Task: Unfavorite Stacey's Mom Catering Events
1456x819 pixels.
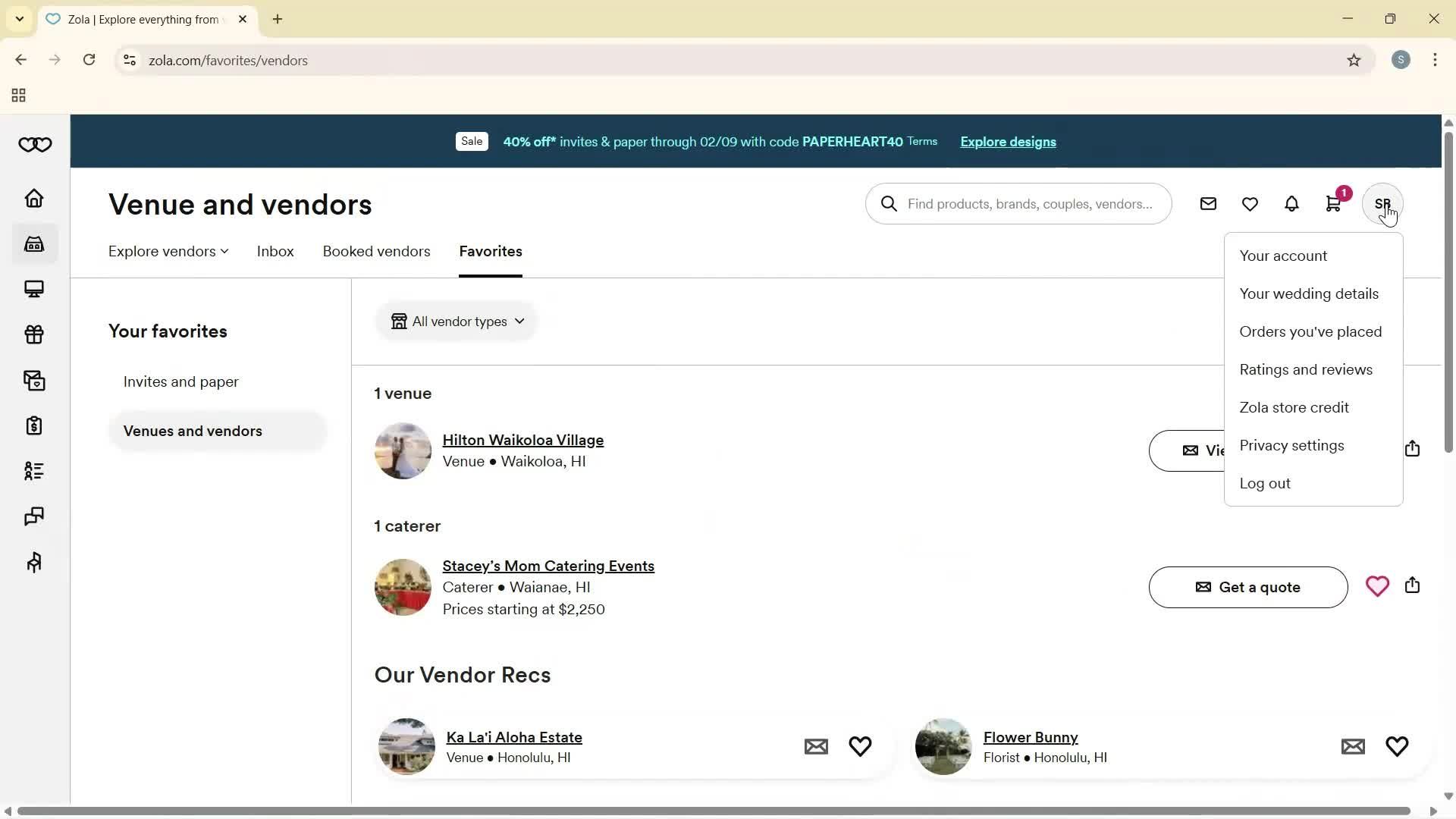Action: (x=1377, y=586)
